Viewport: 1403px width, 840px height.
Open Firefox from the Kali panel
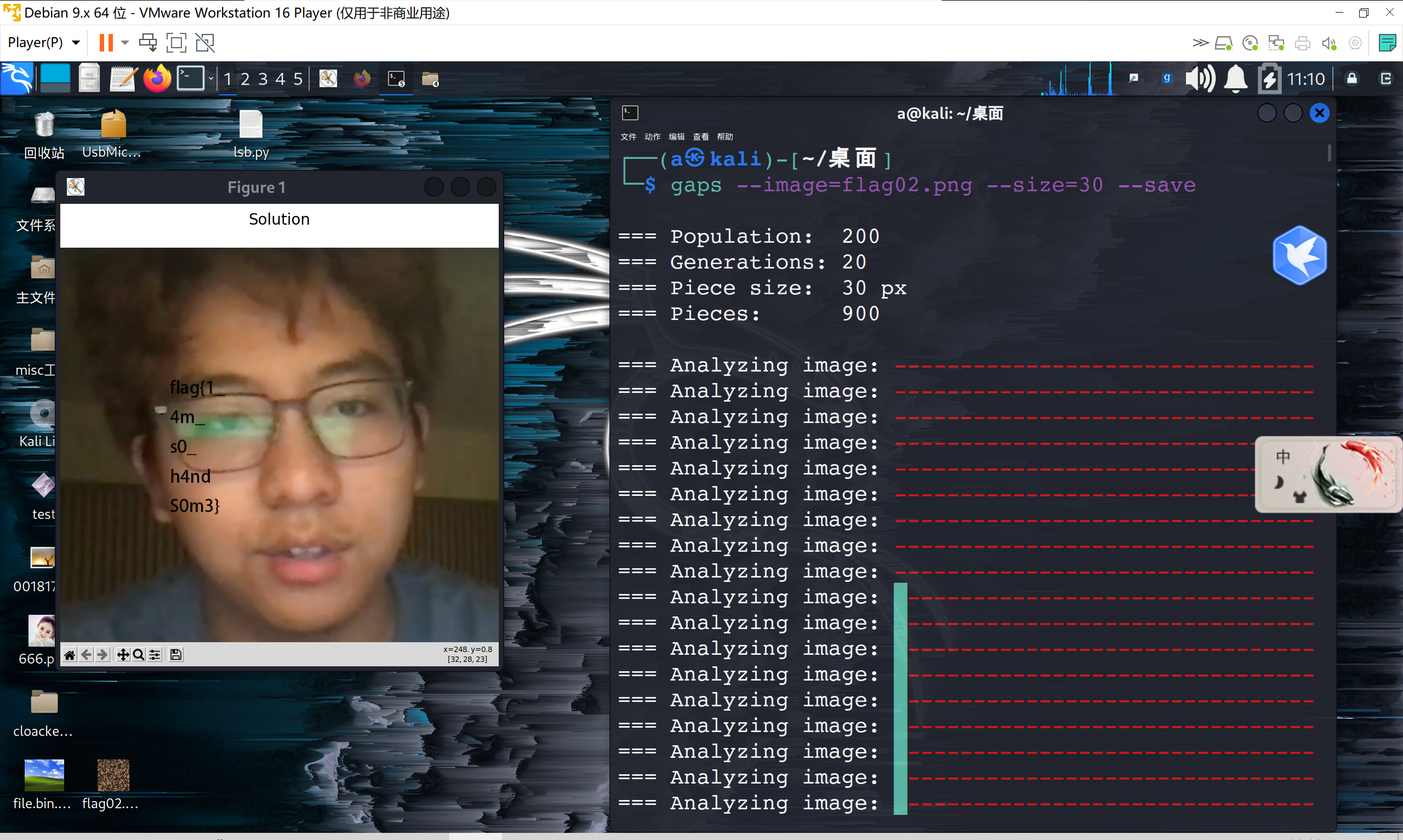(157, 79)
